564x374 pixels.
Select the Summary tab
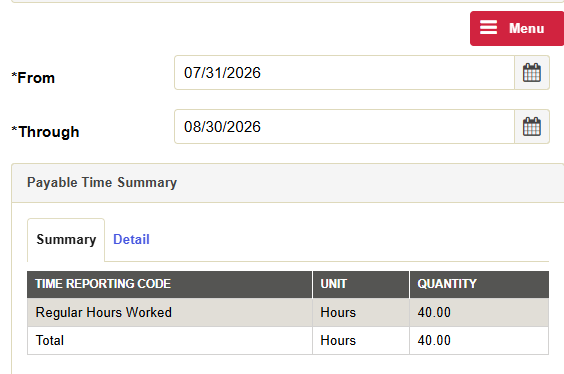click(x=66, y=240)
